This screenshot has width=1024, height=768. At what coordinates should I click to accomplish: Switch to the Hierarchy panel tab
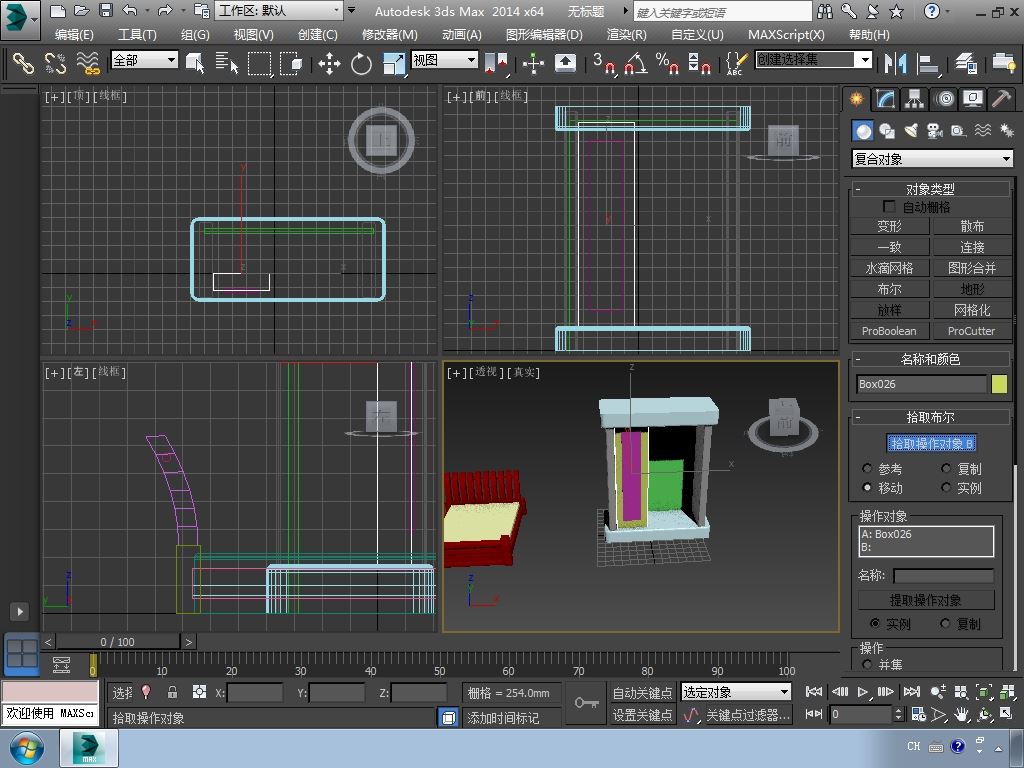914,99
